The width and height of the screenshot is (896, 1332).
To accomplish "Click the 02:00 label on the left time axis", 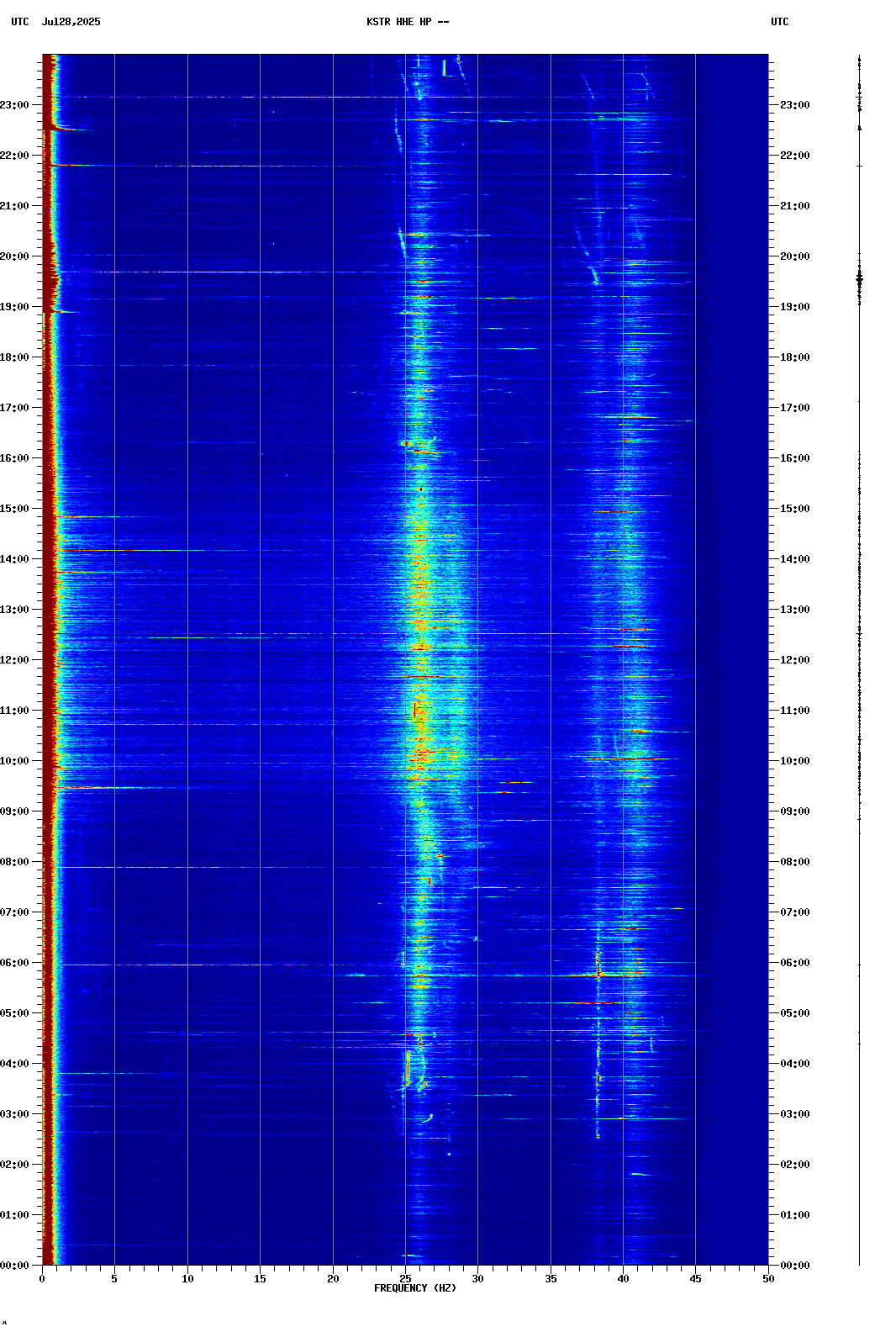I will pyautogui.click(x=14, y=1165).
